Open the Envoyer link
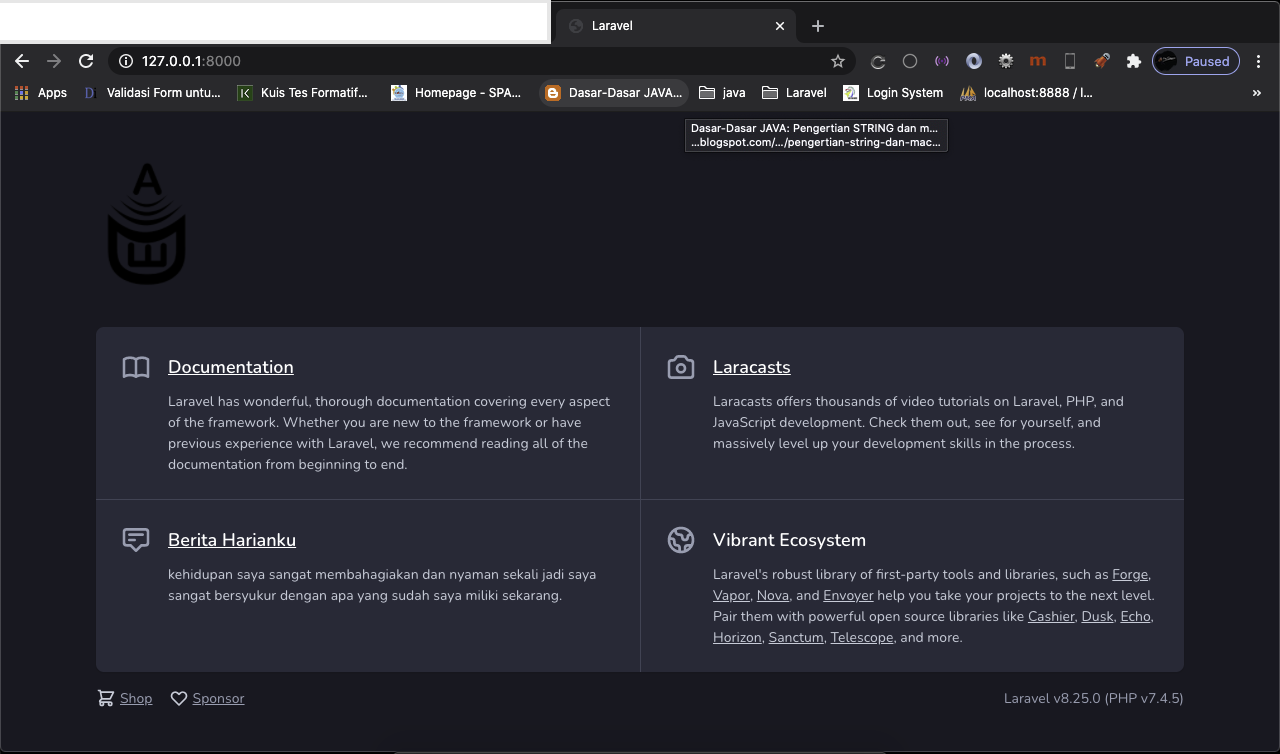Screen dimensions: 1280x754 click(x=848, y=596)
